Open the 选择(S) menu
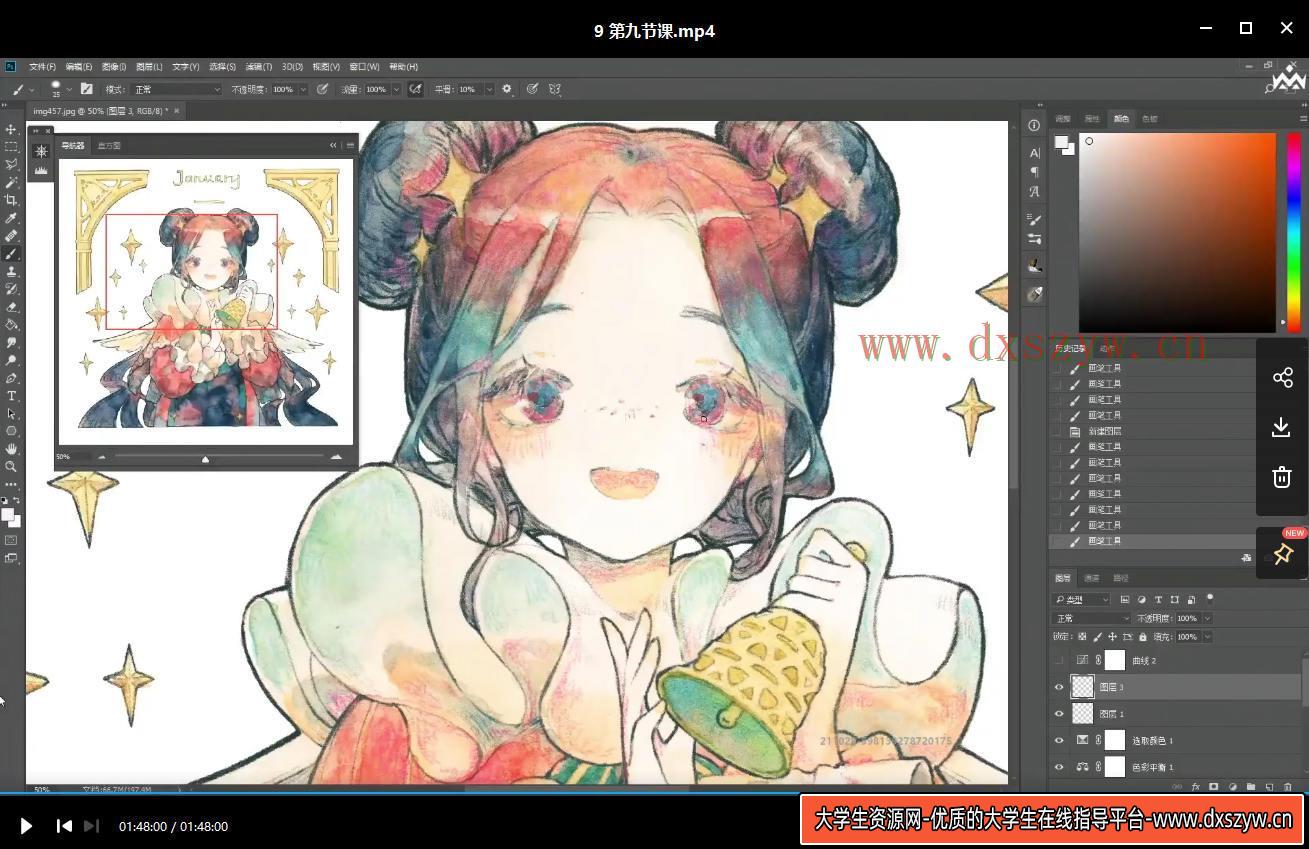Viewport: 1309px width, 849px height. click(222, 67)
